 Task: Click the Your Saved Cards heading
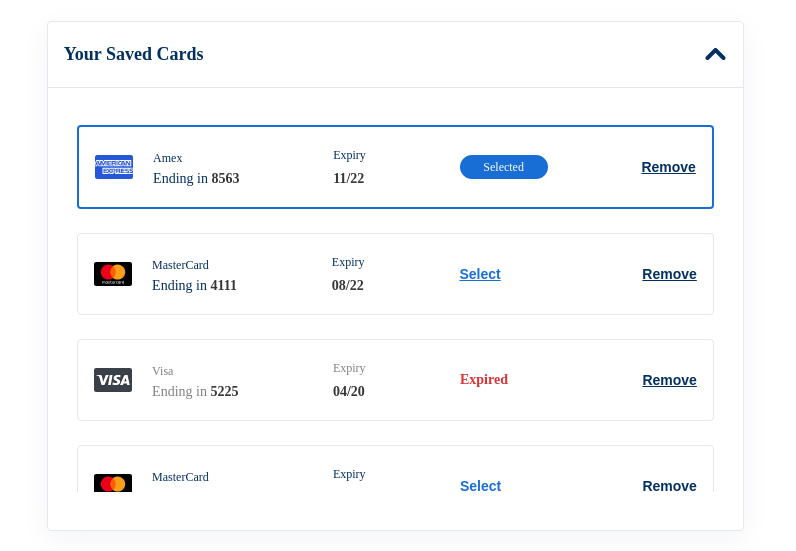[134, 54]
